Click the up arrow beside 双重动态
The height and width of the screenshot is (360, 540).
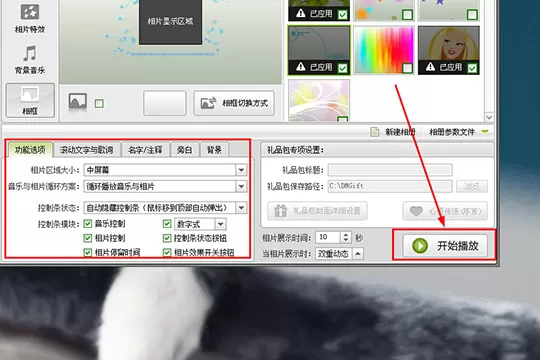pos(357,254)
